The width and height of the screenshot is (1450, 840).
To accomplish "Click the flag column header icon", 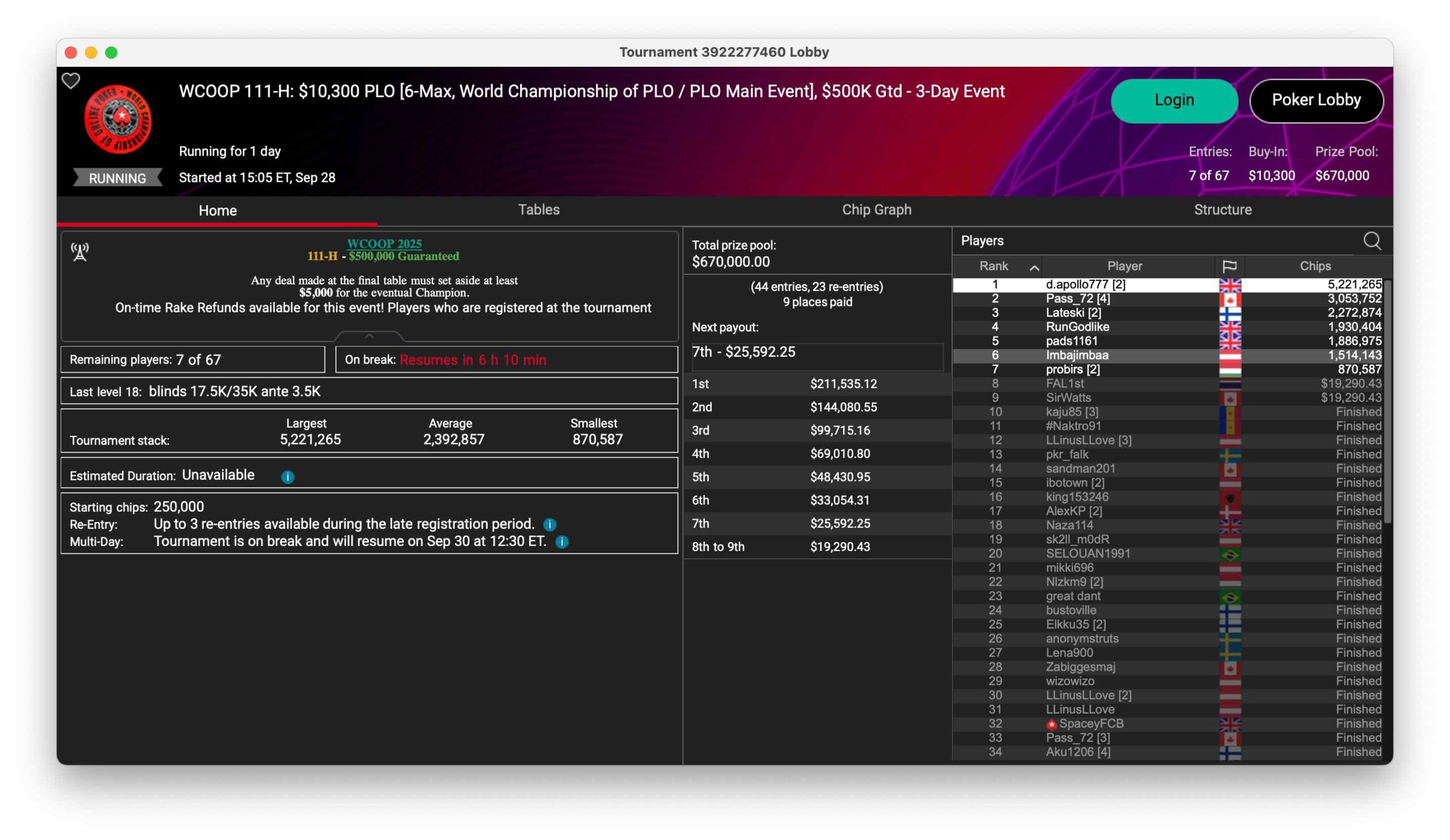I will point(1229,266).
